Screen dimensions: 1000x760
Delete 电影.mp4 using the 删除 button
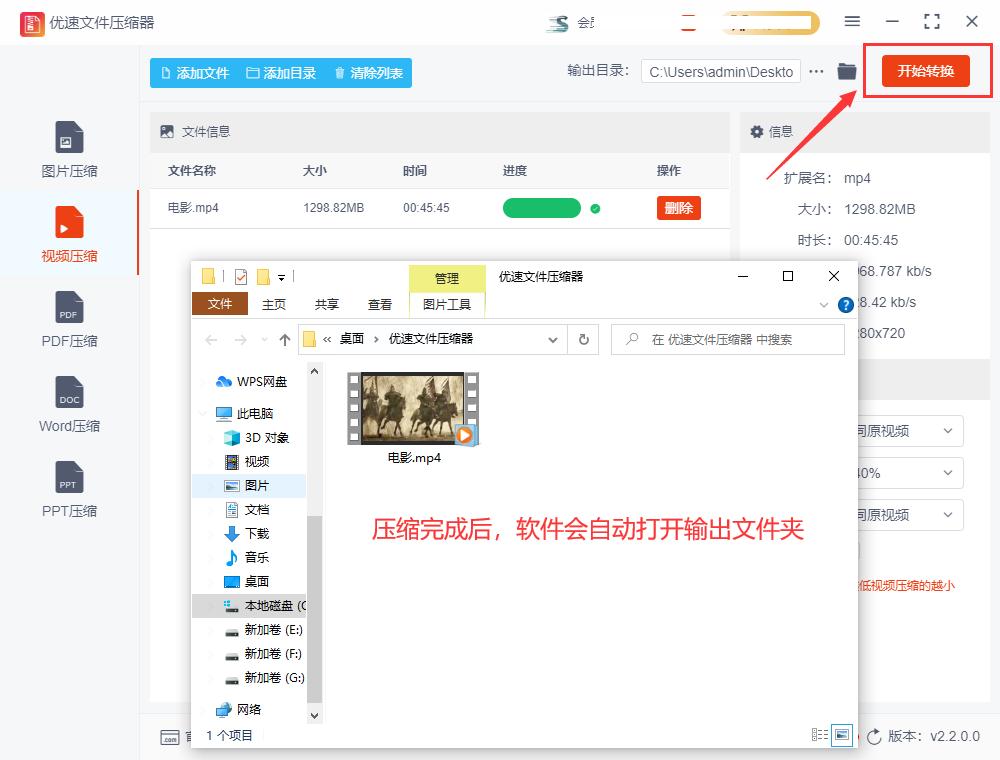pyautogui.click(x=678, y=208)
